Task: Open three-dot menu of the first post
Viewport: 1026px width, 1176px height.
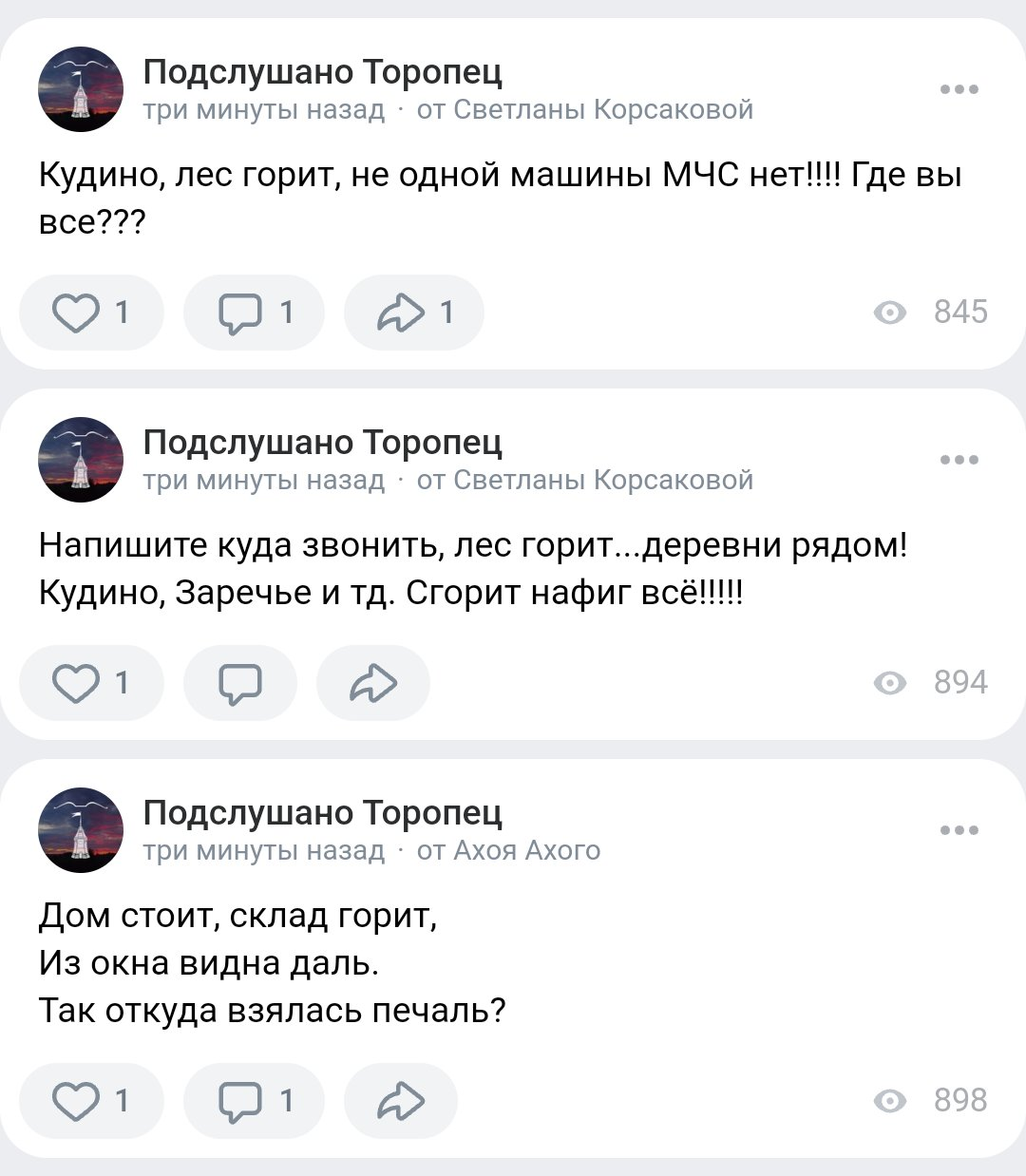Action: point(959,90)
